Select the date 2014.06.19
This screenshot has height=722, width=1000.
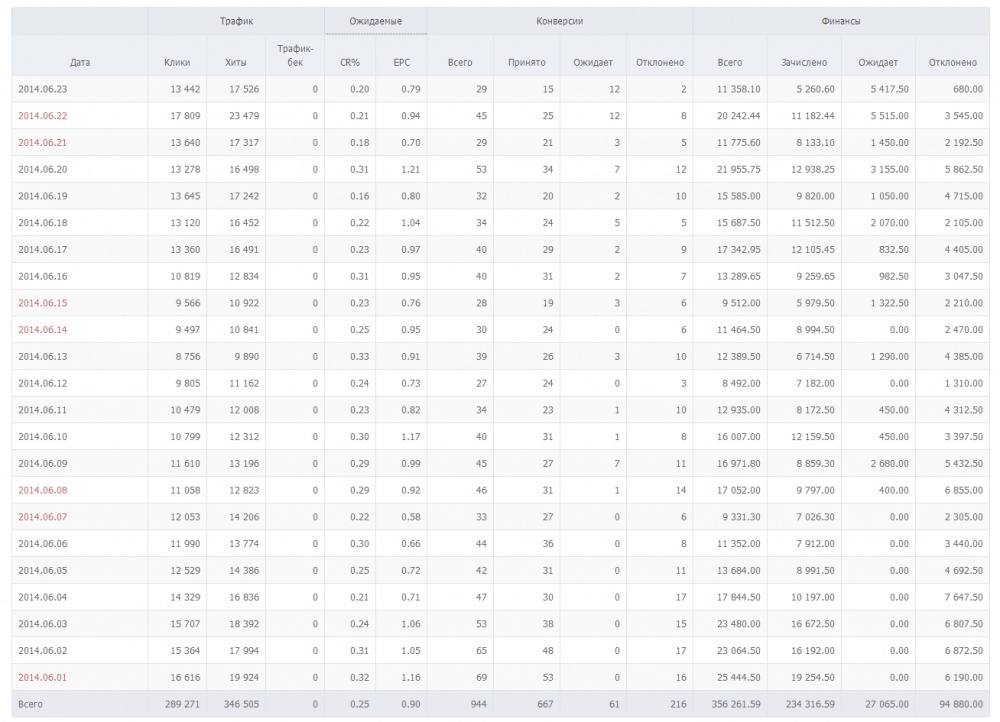[x=43, y=196]
